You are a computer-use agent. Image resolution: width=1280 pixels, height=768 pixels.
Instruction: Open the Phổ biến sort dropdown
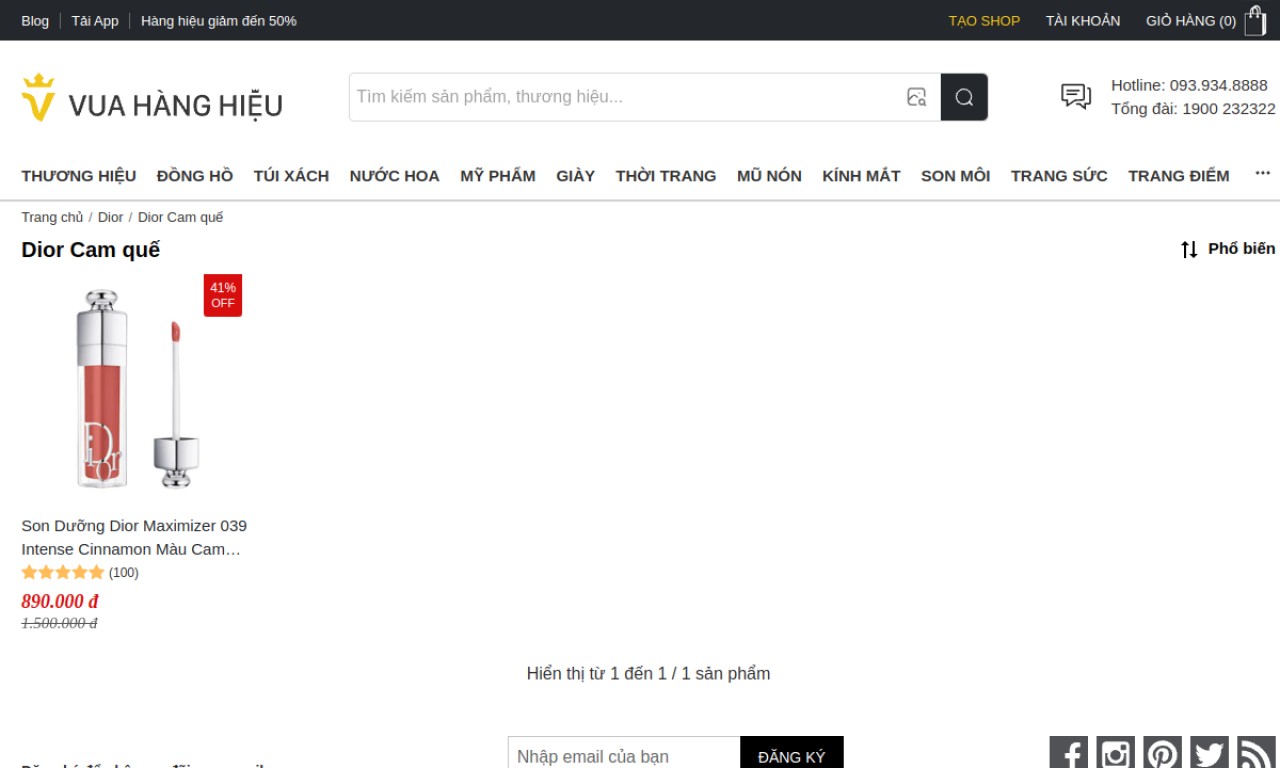[x=1241, y=248]
